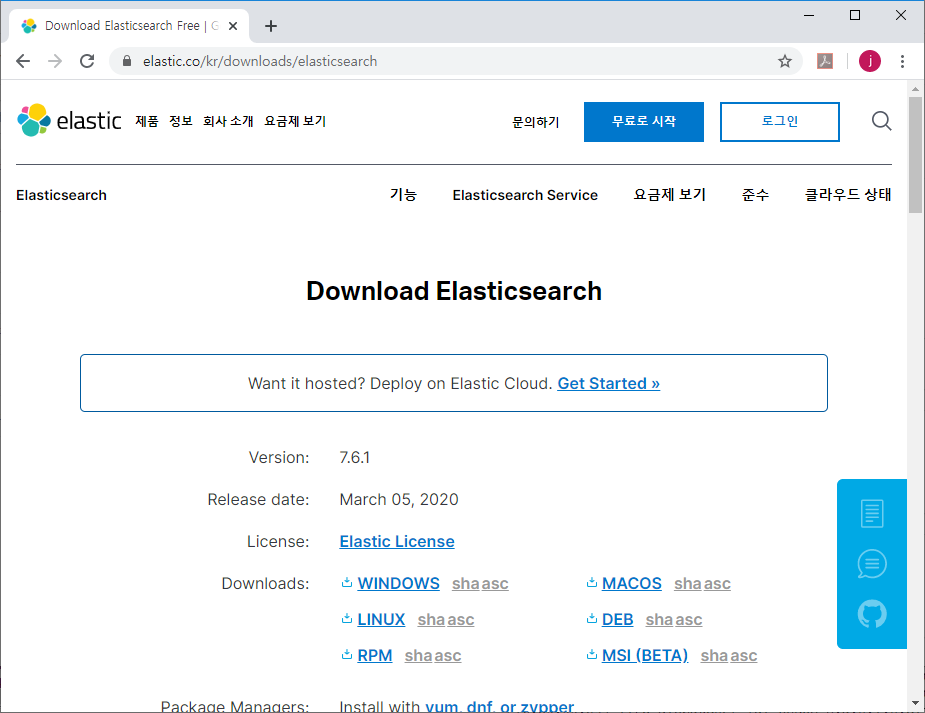Open the Elasticsearch Service tab
The width and height of the screenshot is (925, 713).
tap(525, 195)
